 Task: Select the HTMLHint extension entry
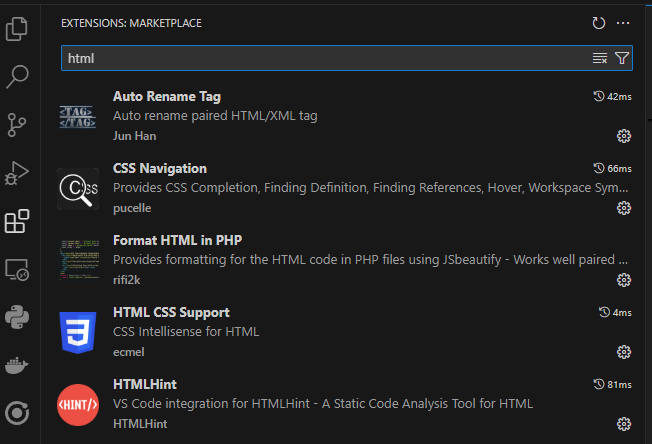pyautogui.click(x=145, y=384)
